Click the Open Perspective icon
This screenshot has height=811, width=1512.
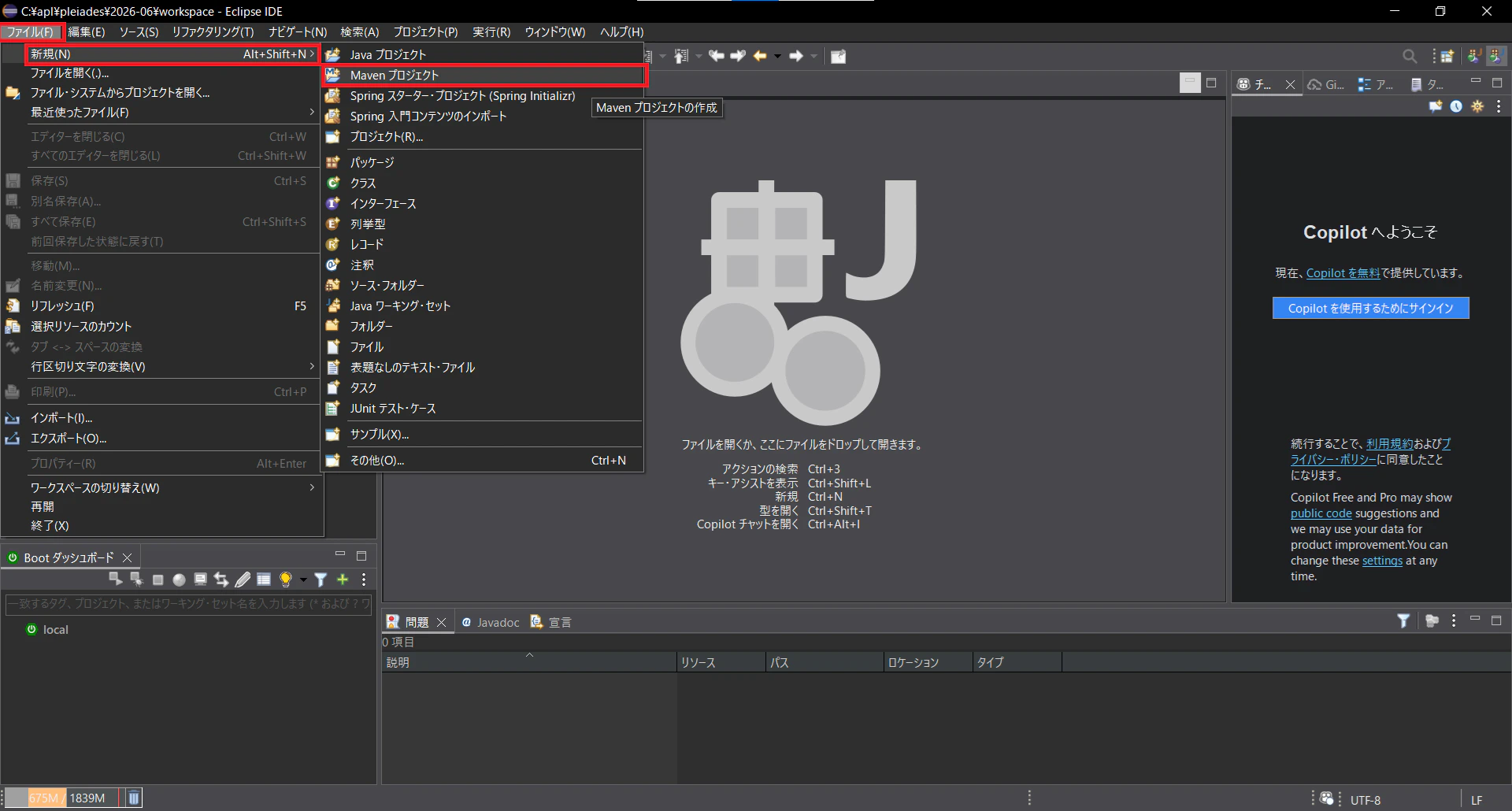pyautogui.click(x=1447, y=56)
